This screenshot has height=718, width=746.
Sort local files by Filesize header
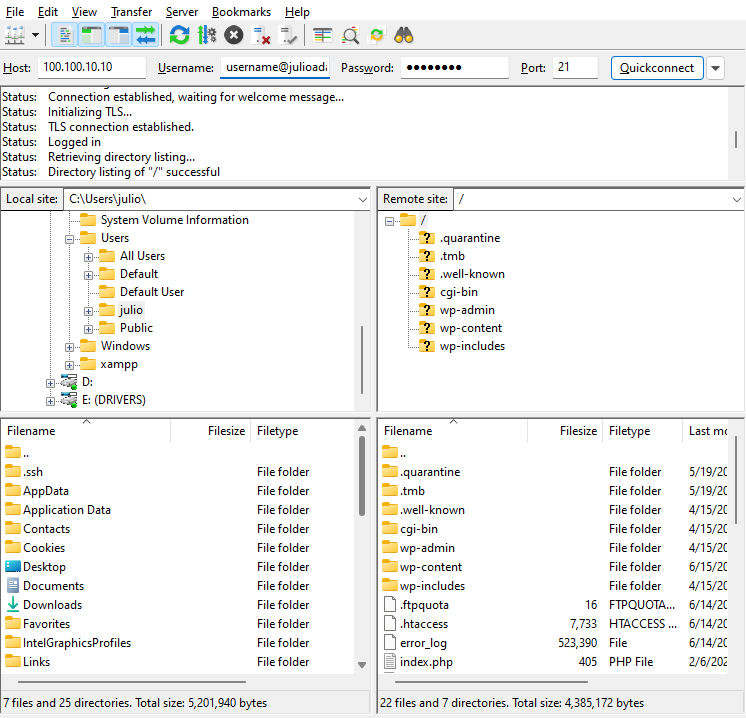(210, 431)
